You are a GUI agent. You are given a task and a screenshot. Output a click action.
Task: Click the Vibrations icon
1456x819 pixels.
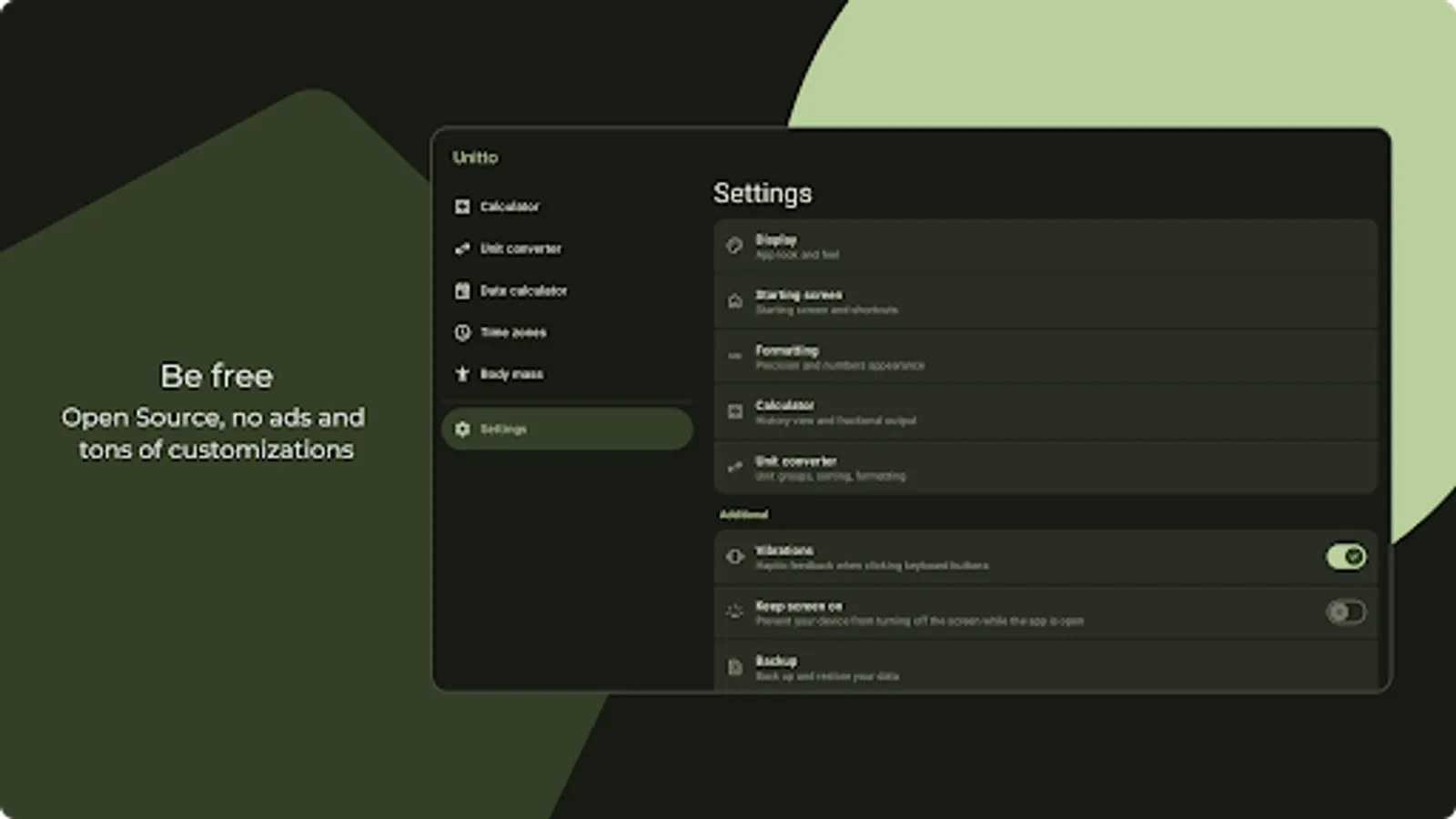click(735, 557)
